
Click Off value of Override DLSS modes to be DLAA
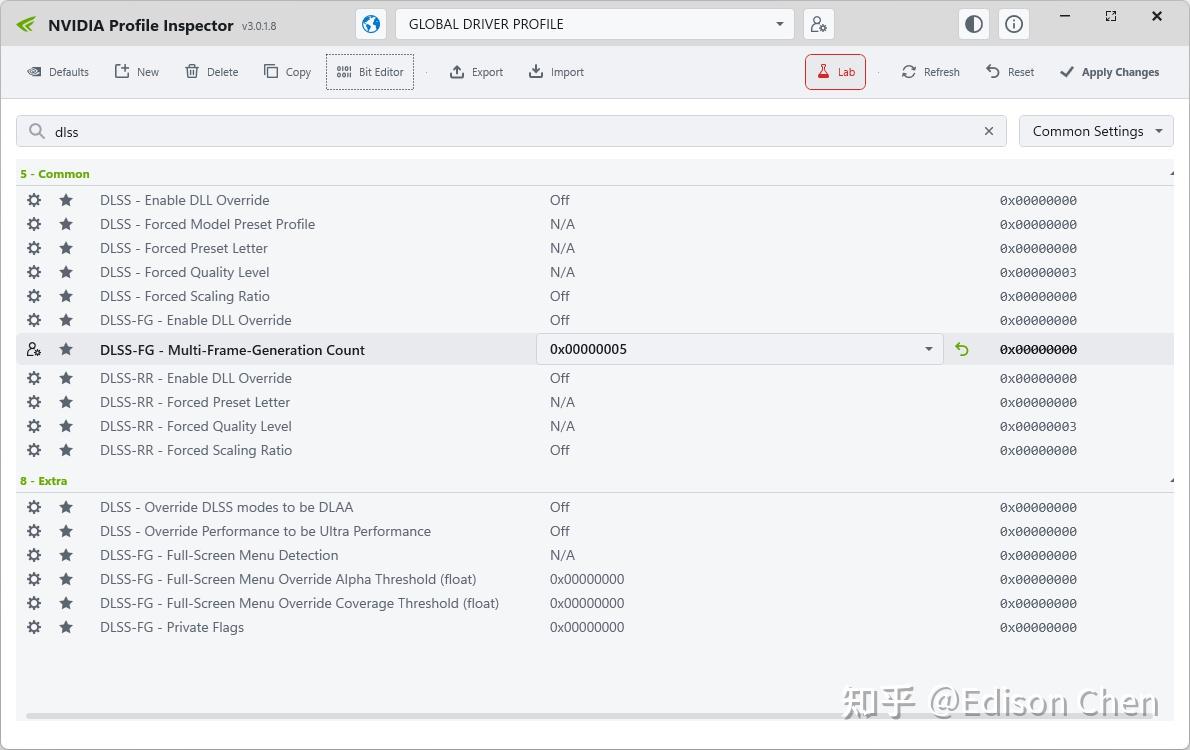[x=559, y=507]
